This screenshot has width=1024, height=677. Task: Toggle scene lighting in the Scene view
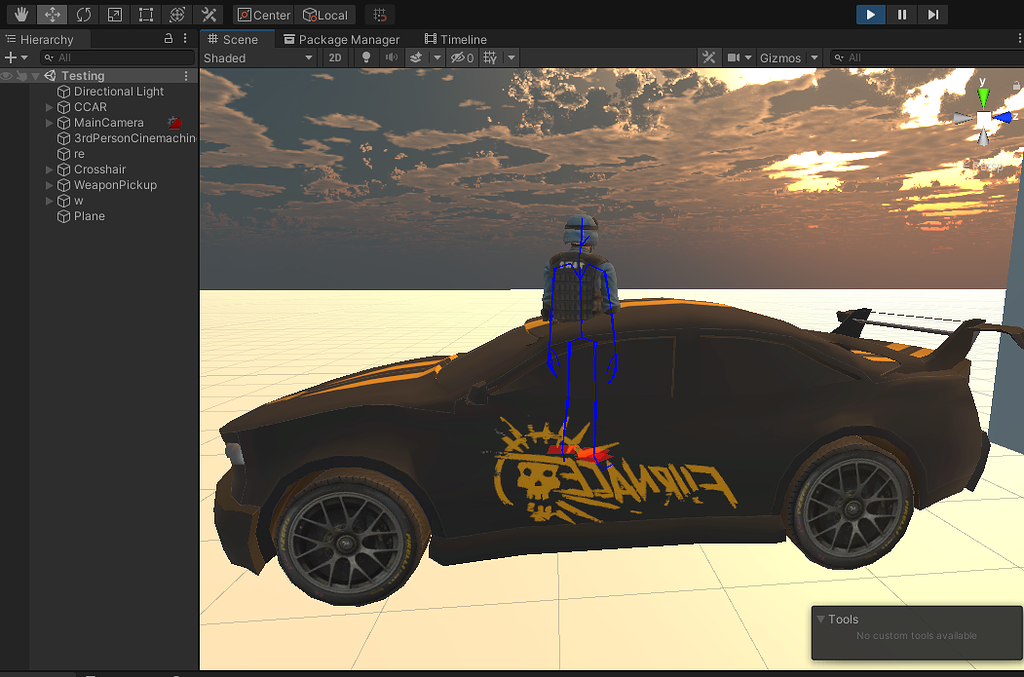point(368,57)
